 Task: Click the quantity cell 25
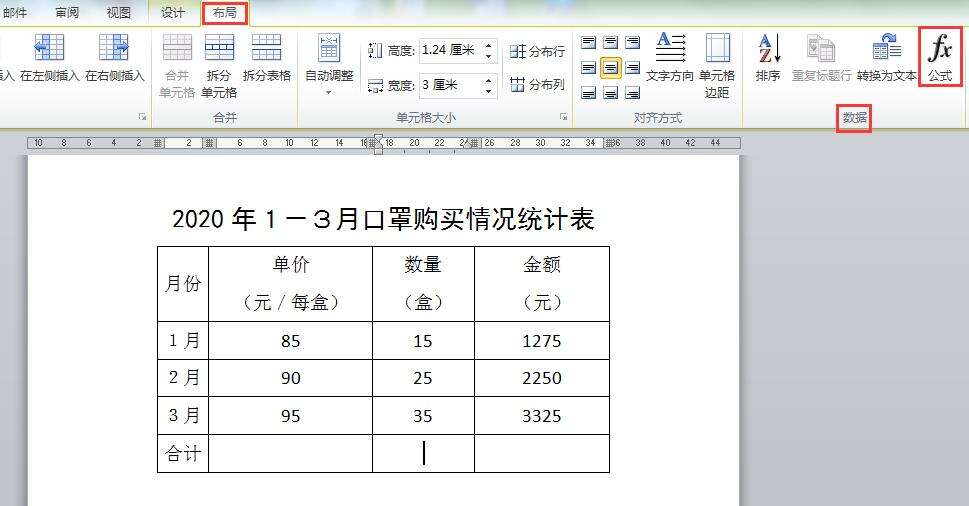click(x=423, y=378)
